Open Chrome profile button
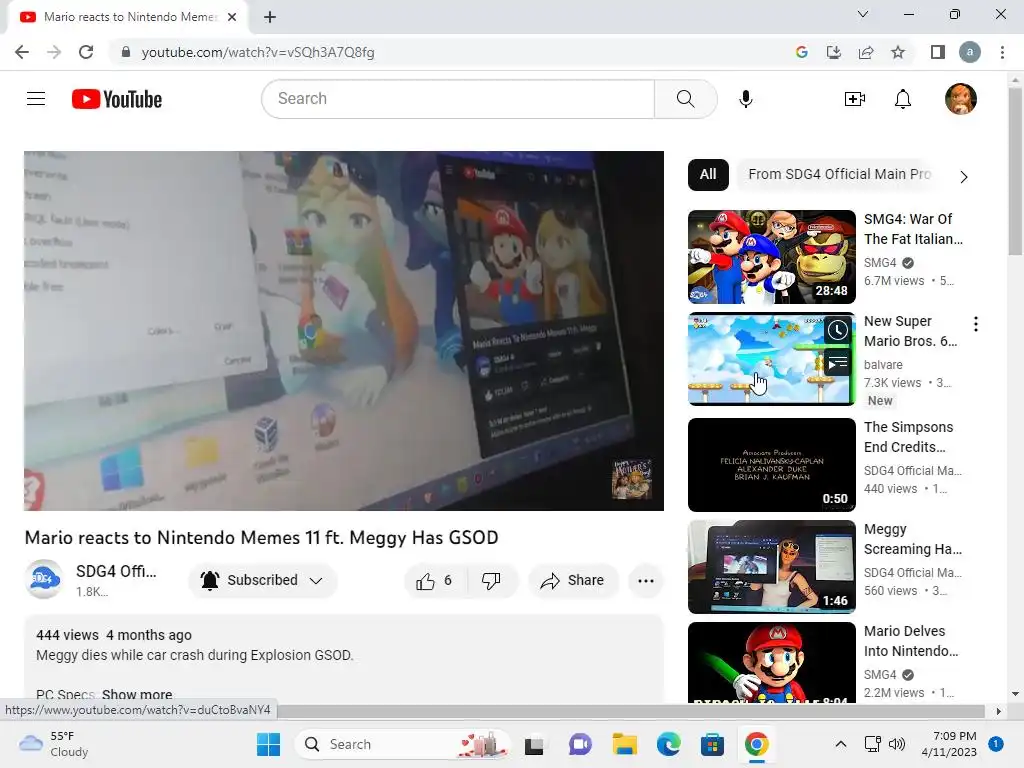 pyautogui.click(x=970, y=52)
